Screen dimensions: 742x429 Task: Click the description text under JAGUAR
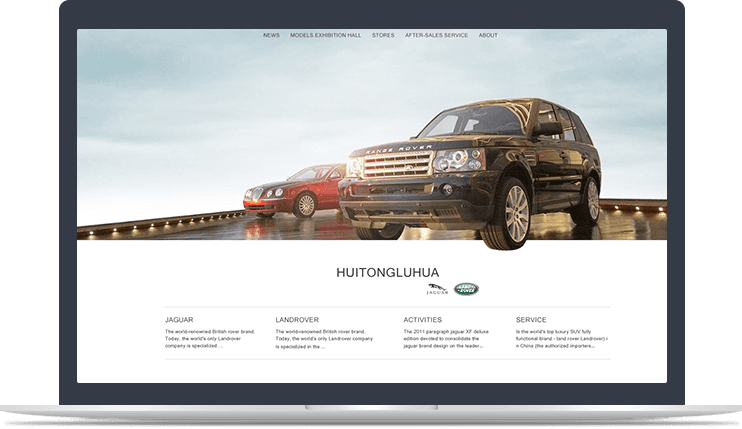(x=210, y=338)
